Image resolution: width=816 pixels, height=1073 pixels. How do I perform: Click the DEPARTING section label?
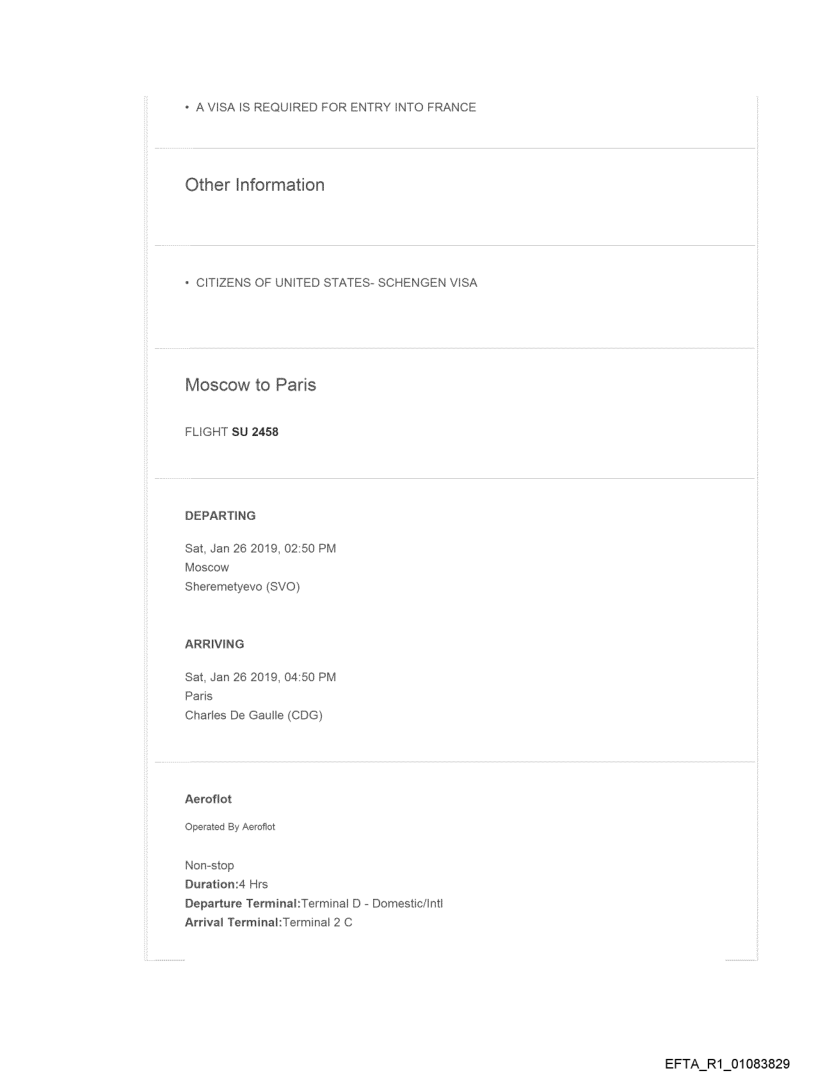click(x=220, y=516)
